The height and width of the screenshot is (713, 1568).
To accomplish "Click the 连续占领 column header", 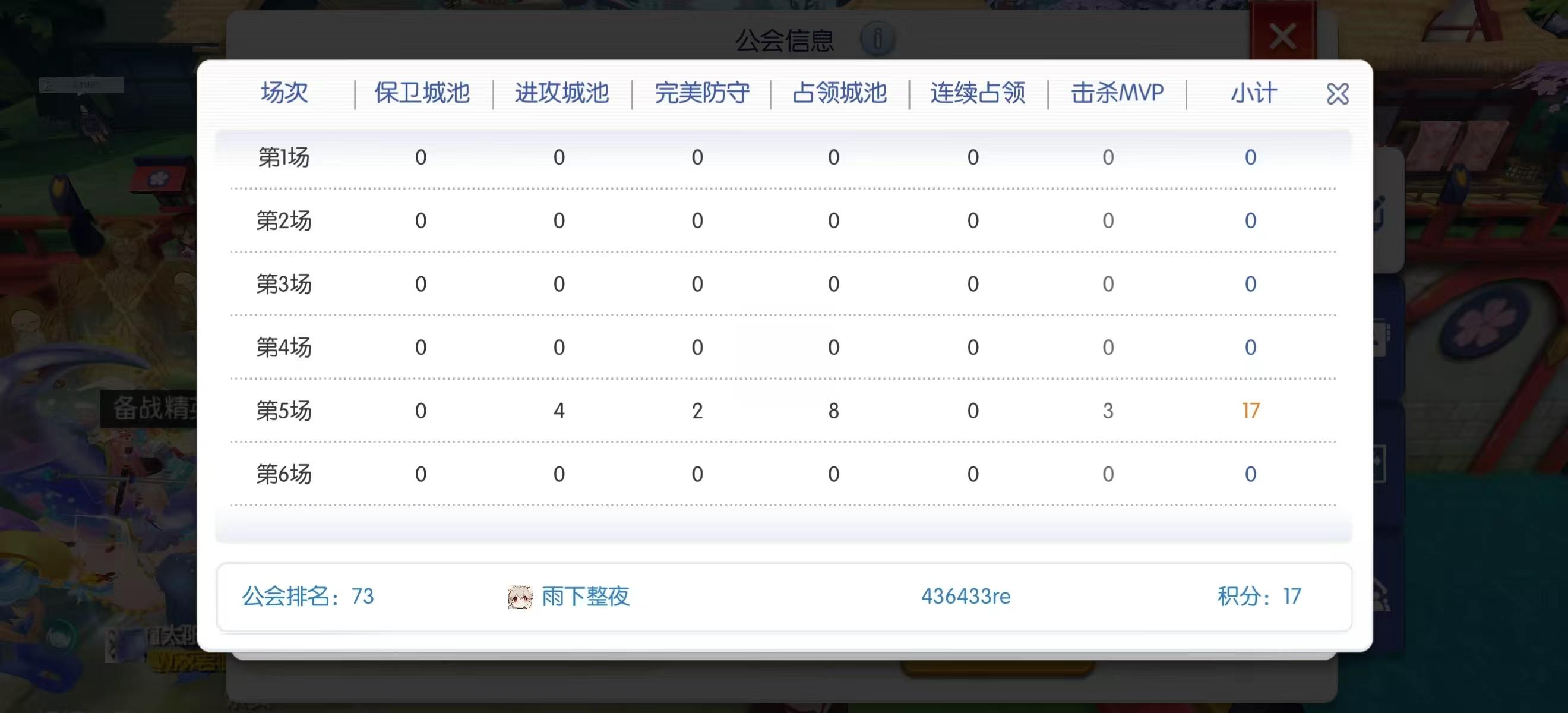I will [978, 93].
